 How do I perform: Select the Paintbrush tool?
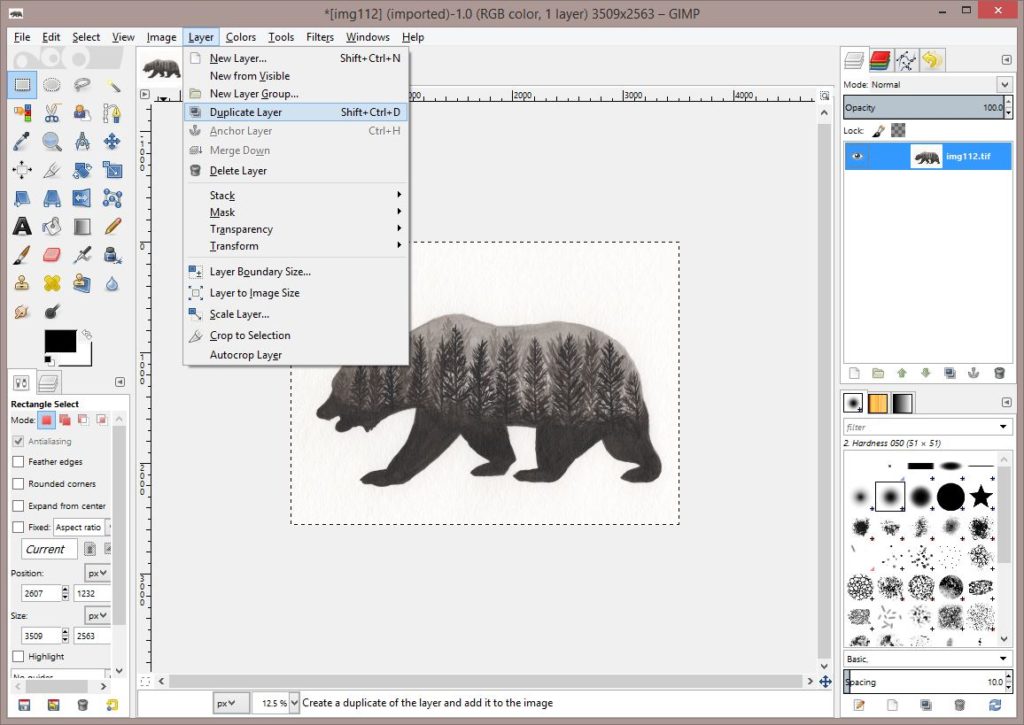22,255
